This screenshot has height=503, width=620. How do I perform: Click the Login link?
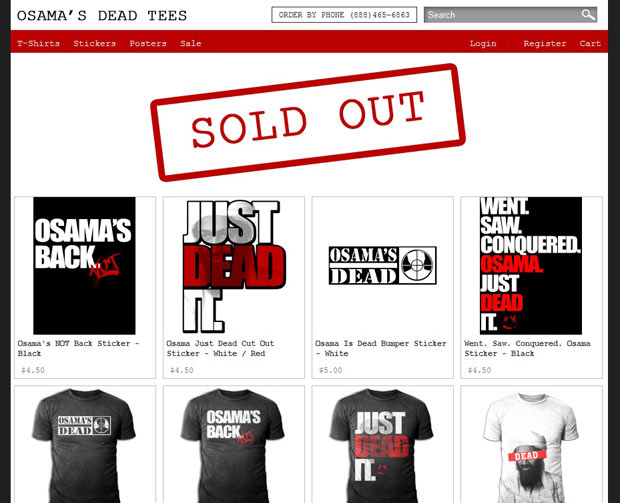click(483, 43)
